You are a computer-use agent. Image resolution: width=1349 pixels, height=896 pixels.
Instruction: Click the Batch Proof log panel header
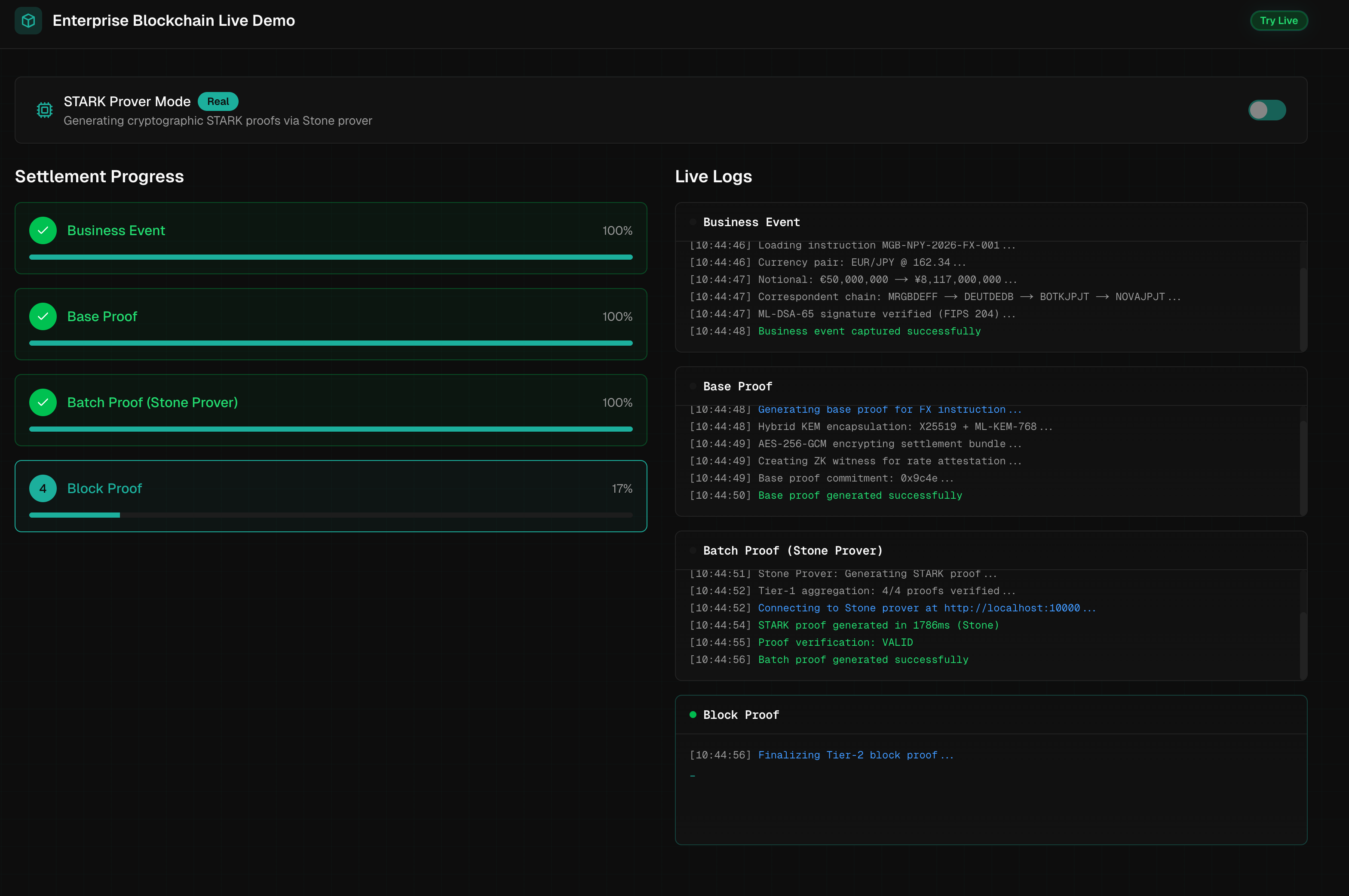(991, 550)
